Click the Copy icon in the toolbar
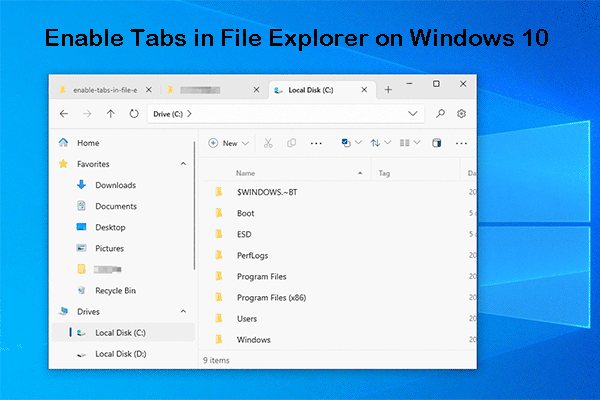This screenshot has width=600, height=400. pos(292,143)
